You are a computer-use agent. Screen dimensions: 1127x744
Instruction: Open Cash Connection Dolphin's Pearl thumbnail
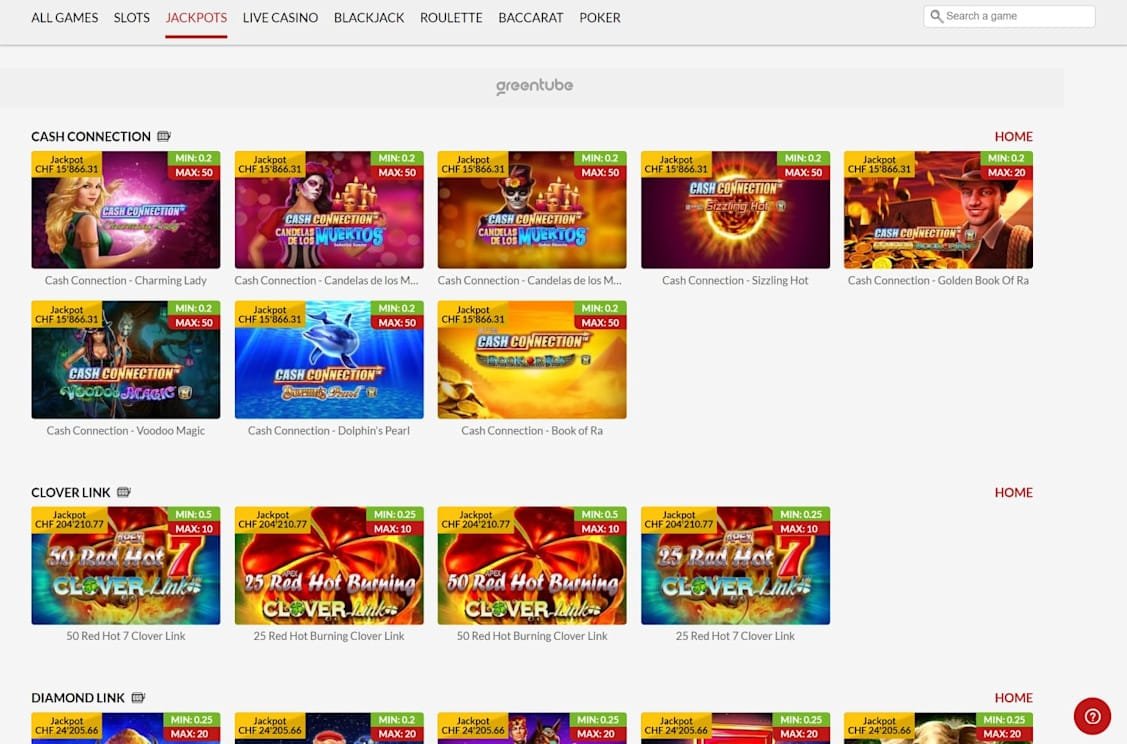click(329, 359)
